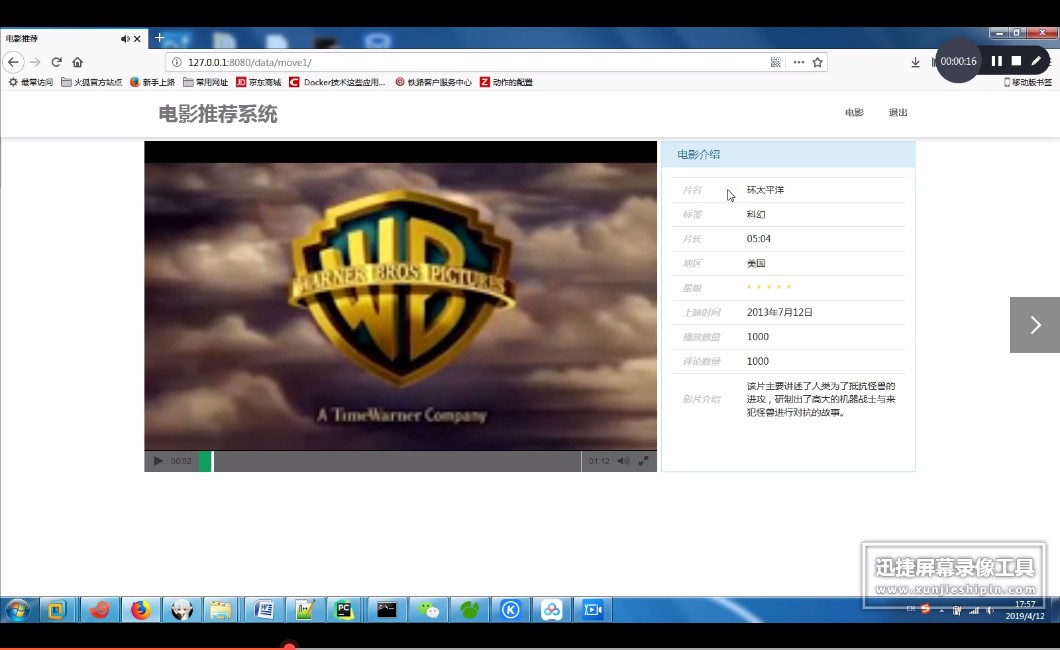Select the release date 2013年7月12日
The image size is (1060, 650).
point(779,312)
